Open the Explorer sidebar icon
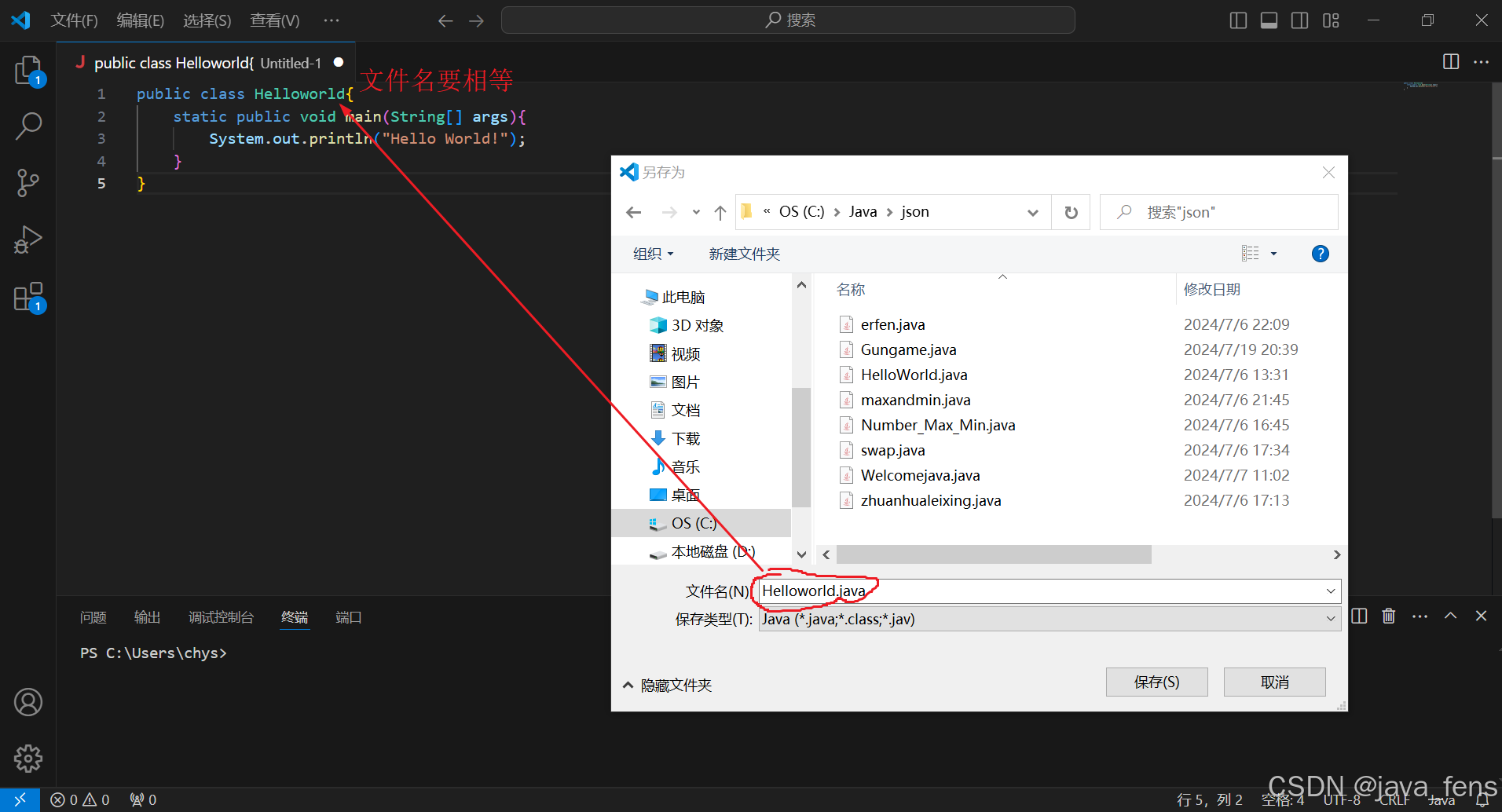This screenshot has width=1502, height=812. pos(28,71)
